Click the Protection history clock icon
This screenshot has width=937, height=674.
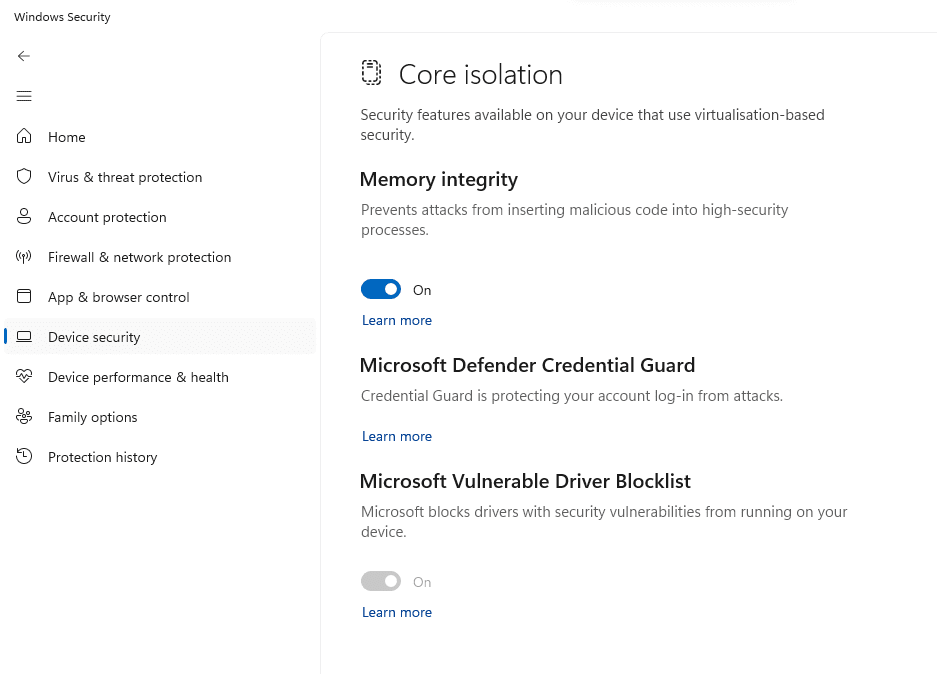coord(24,457)
